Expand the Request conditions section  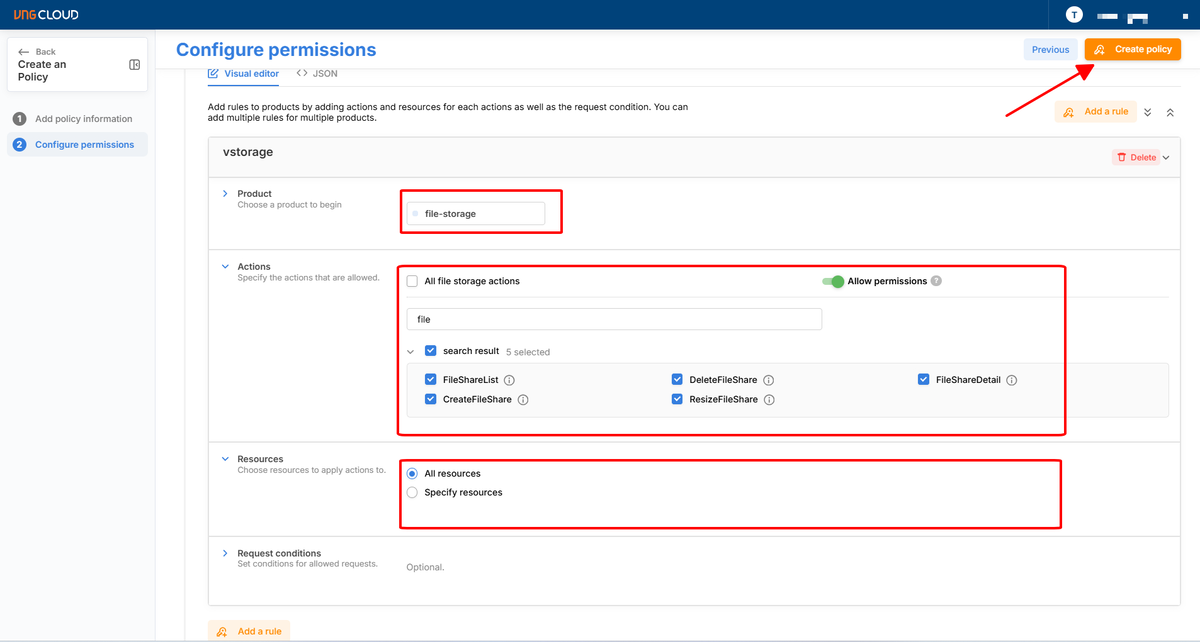pos(225,553)
